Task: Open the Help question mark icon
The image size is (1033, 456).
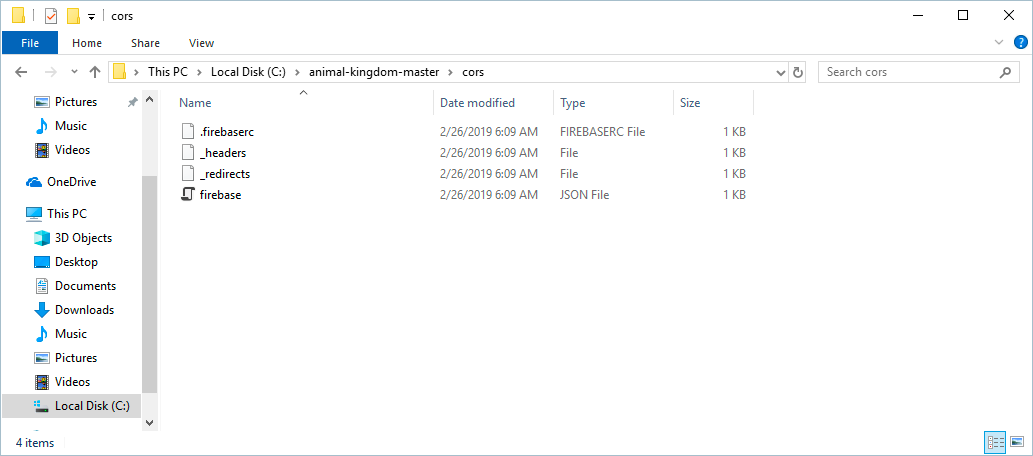Action: pos(1019,43)
